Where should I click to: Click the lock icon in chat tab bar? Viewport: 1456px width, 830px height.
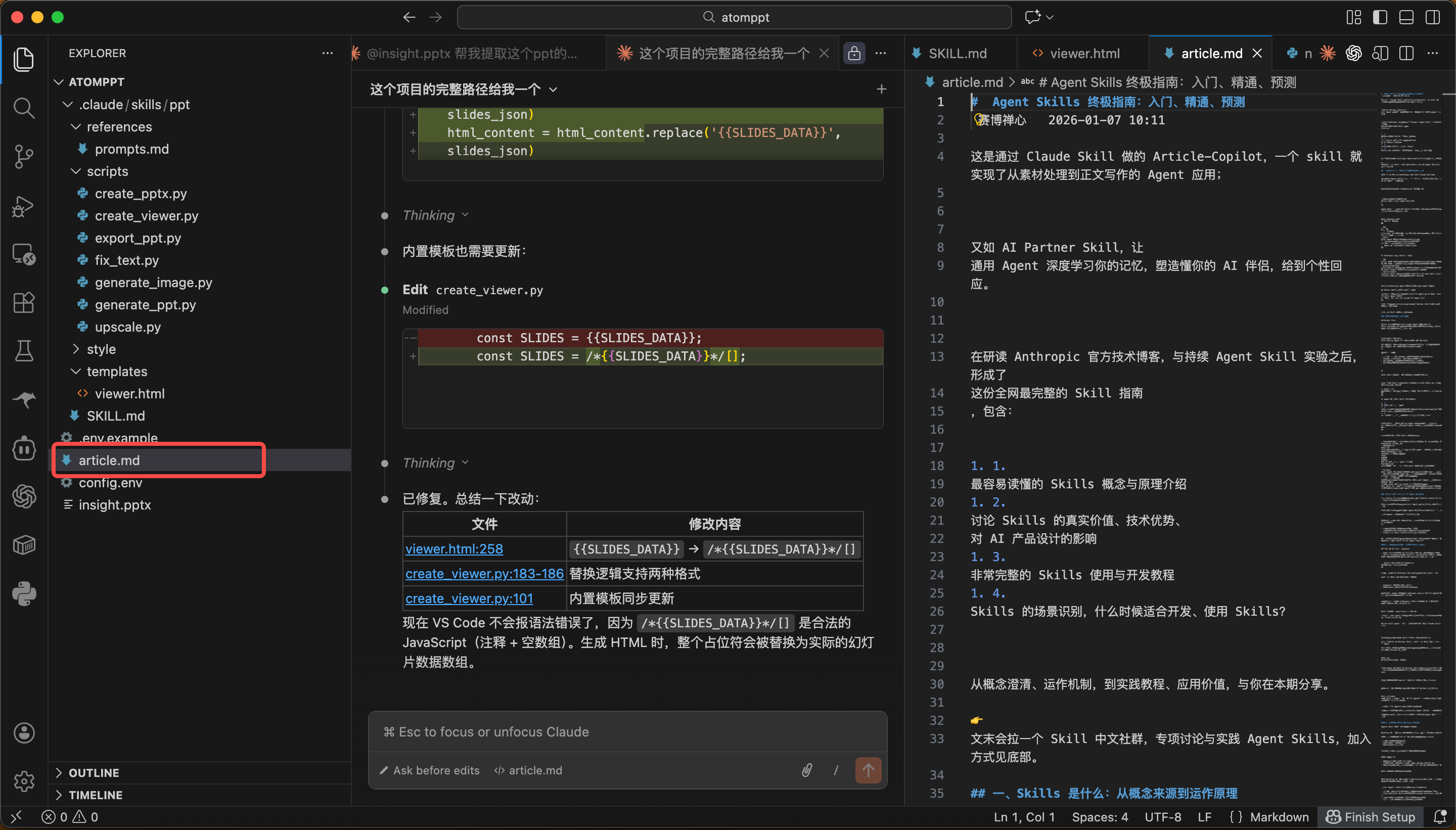(854, 53)
